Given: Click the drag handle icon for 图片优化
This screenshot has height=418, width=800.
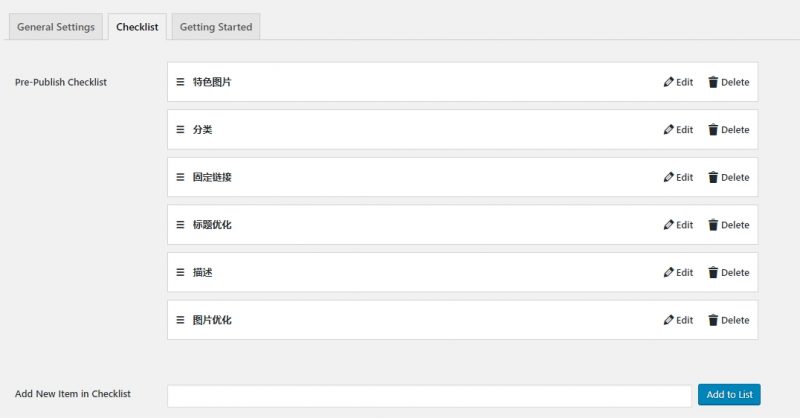Looking at the screenshot, I should 180,320.
